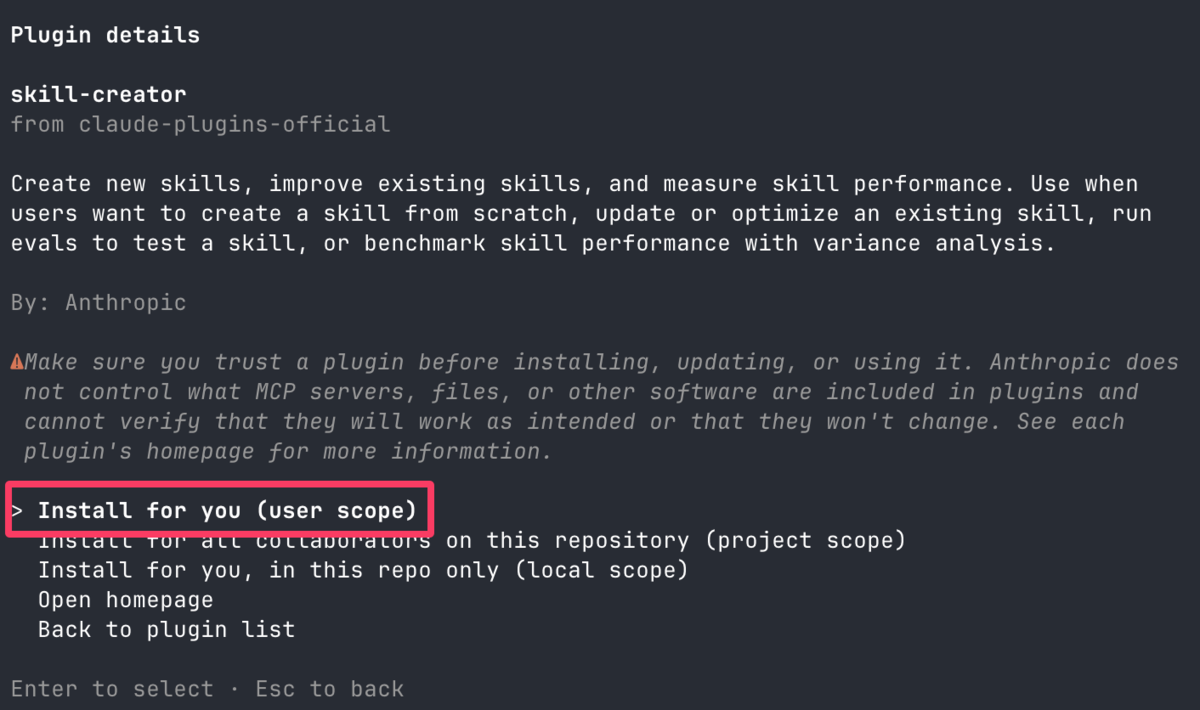This screenshot has height=710, width=1200.
Task: Click the 'Plugin details' heading
Action: coord(105,35)
